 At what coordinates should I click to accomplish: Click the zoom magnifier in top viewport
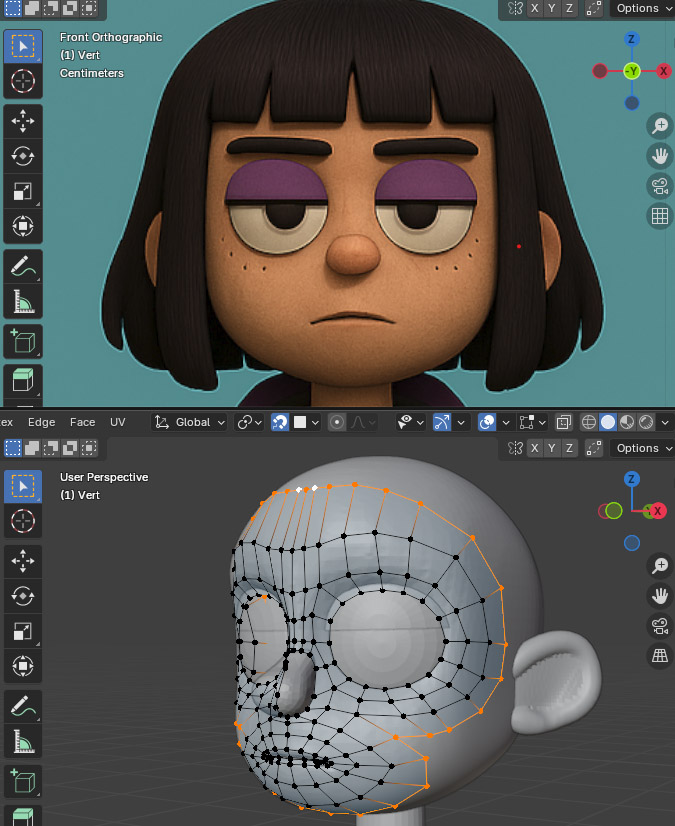659,126
